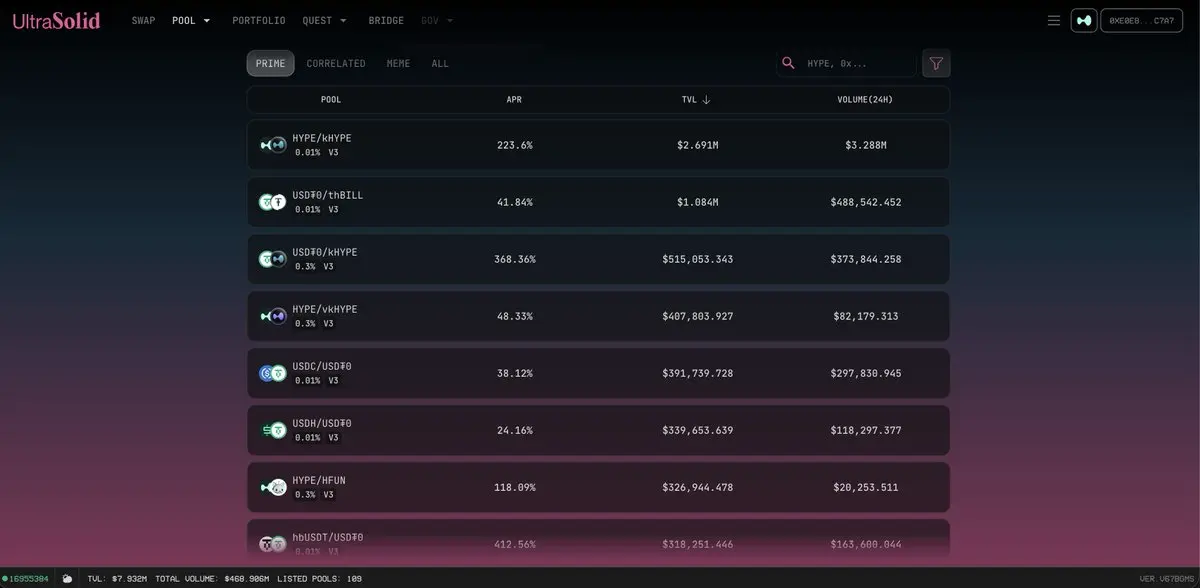The width and height of the screenshot is (1200, 588).
Task: Click the USDH/USD₮0 token pair icon
Action: (x=273, y=430)
